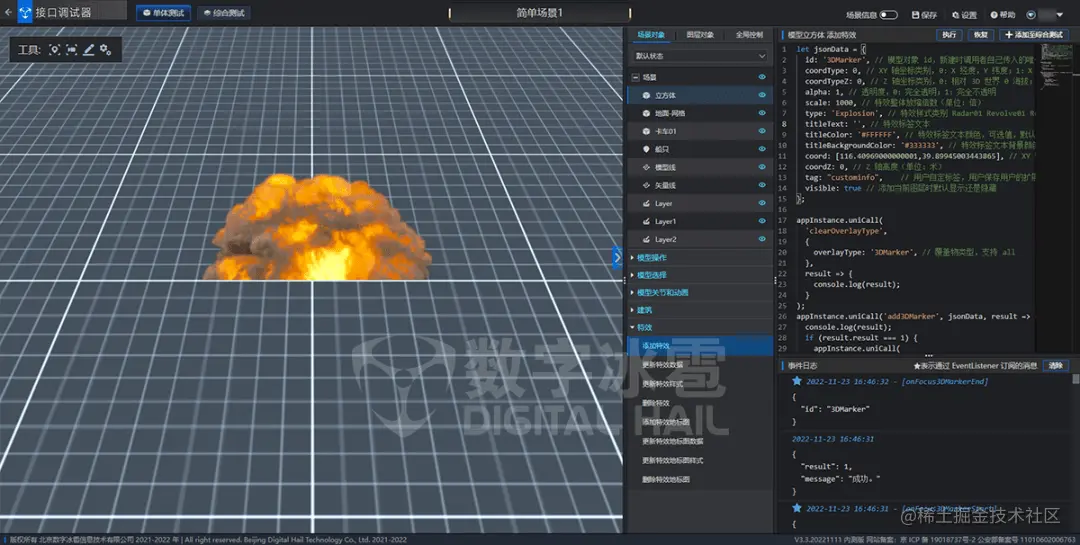The width and height of the screenshot is (1080, 545).
Task: Hide 矢量线 using its eye icon
Action: click(x=762, y=185)
